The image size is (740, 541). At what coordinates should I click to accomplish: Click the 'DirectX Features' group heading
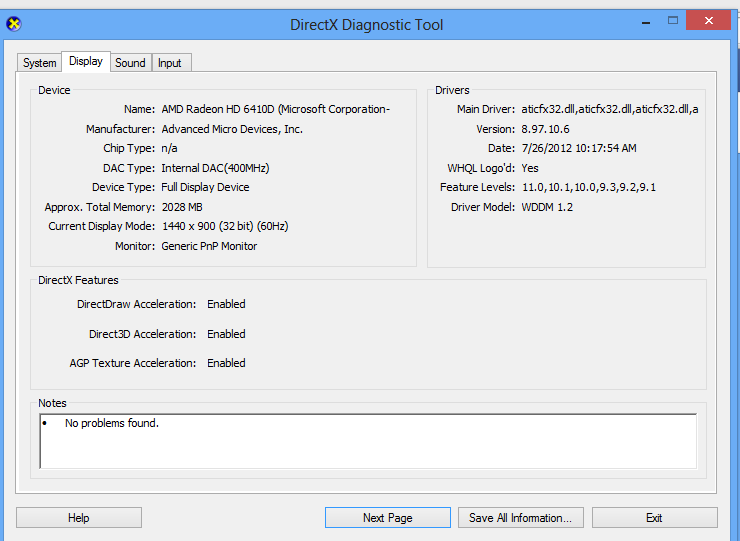(x=78, y=280)
